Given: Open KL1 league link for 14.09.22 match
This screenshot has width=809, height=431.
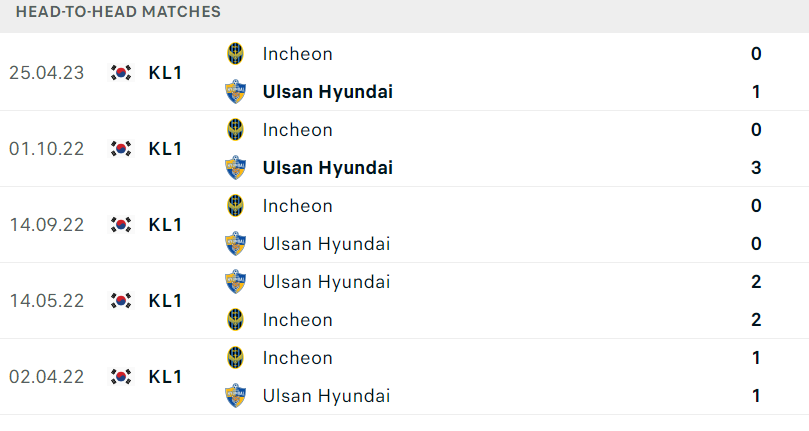Looking at the screenshot, I should pyautogui.click(x=165, y=225).
